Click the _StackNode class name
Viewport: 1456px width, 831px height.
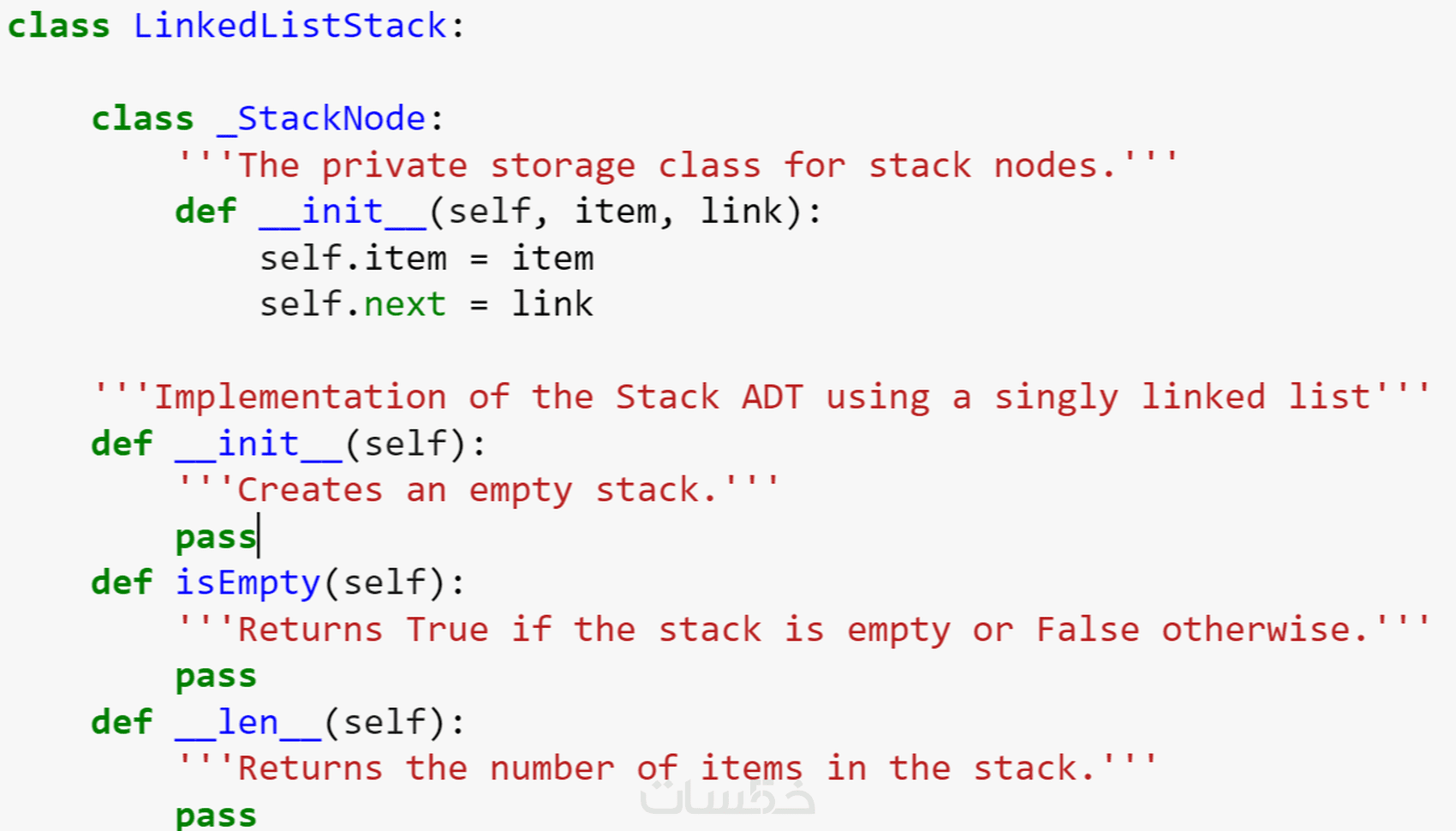tap(322, 118)
